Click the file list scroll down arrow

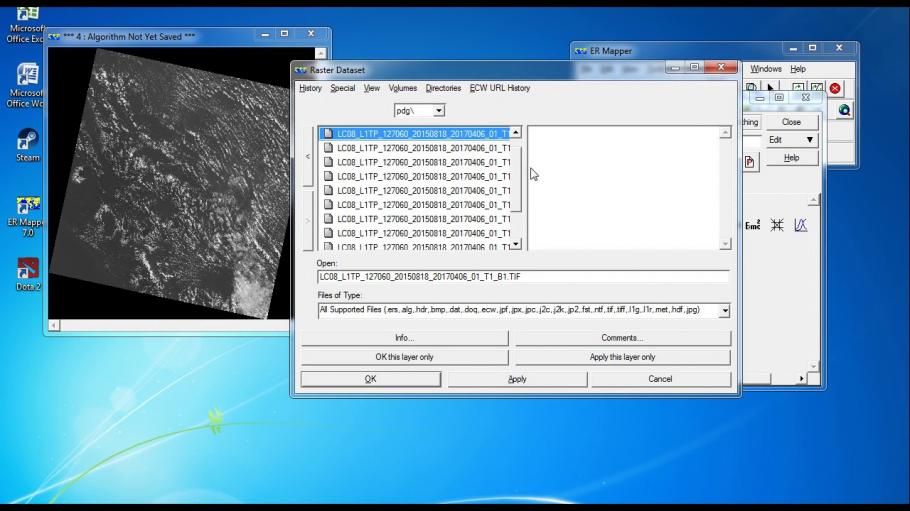(x=515, y=244)
